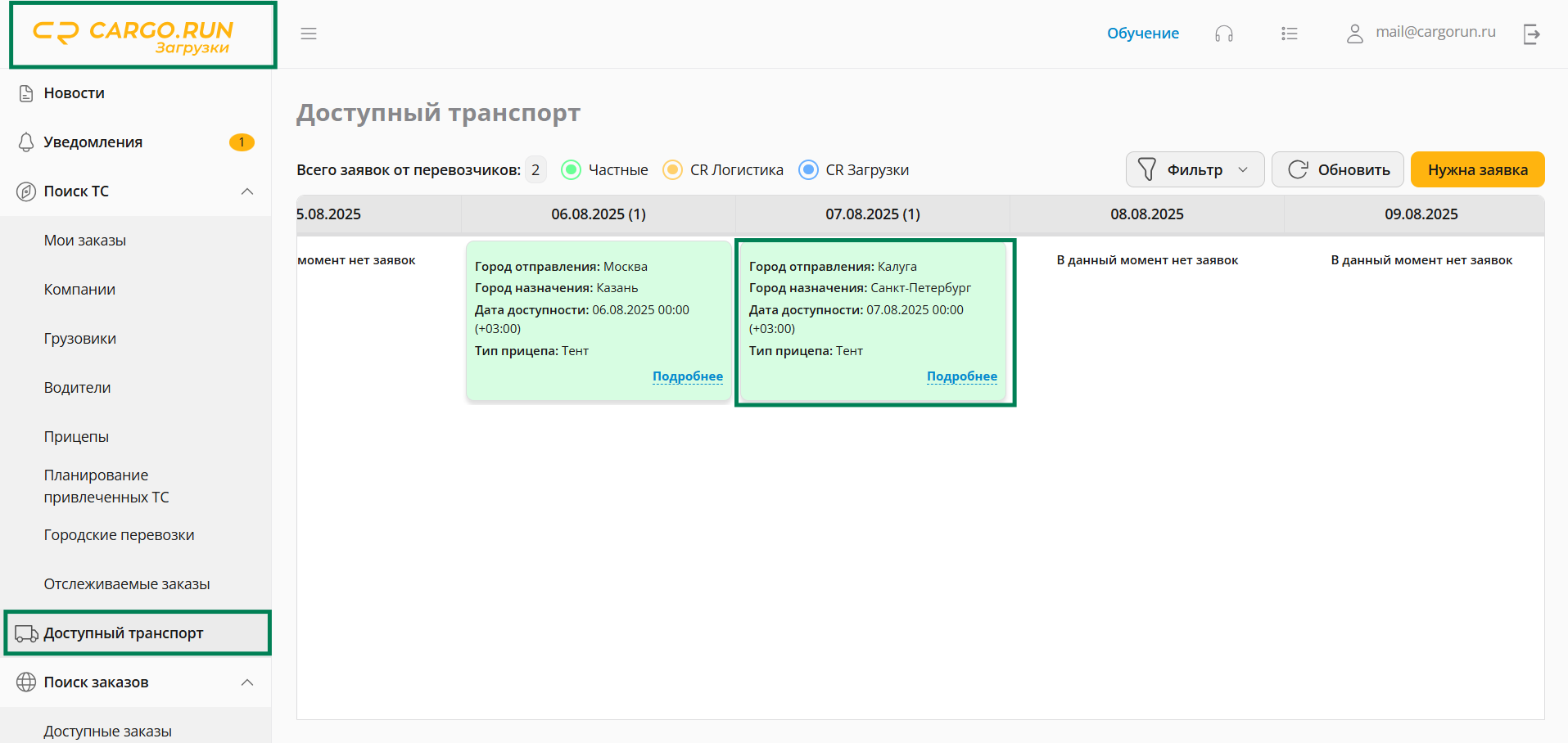Viewport: 1568px width, 743px height.
Task: Collapse the Поиск заказов section
Action: (x=247, y=682)
